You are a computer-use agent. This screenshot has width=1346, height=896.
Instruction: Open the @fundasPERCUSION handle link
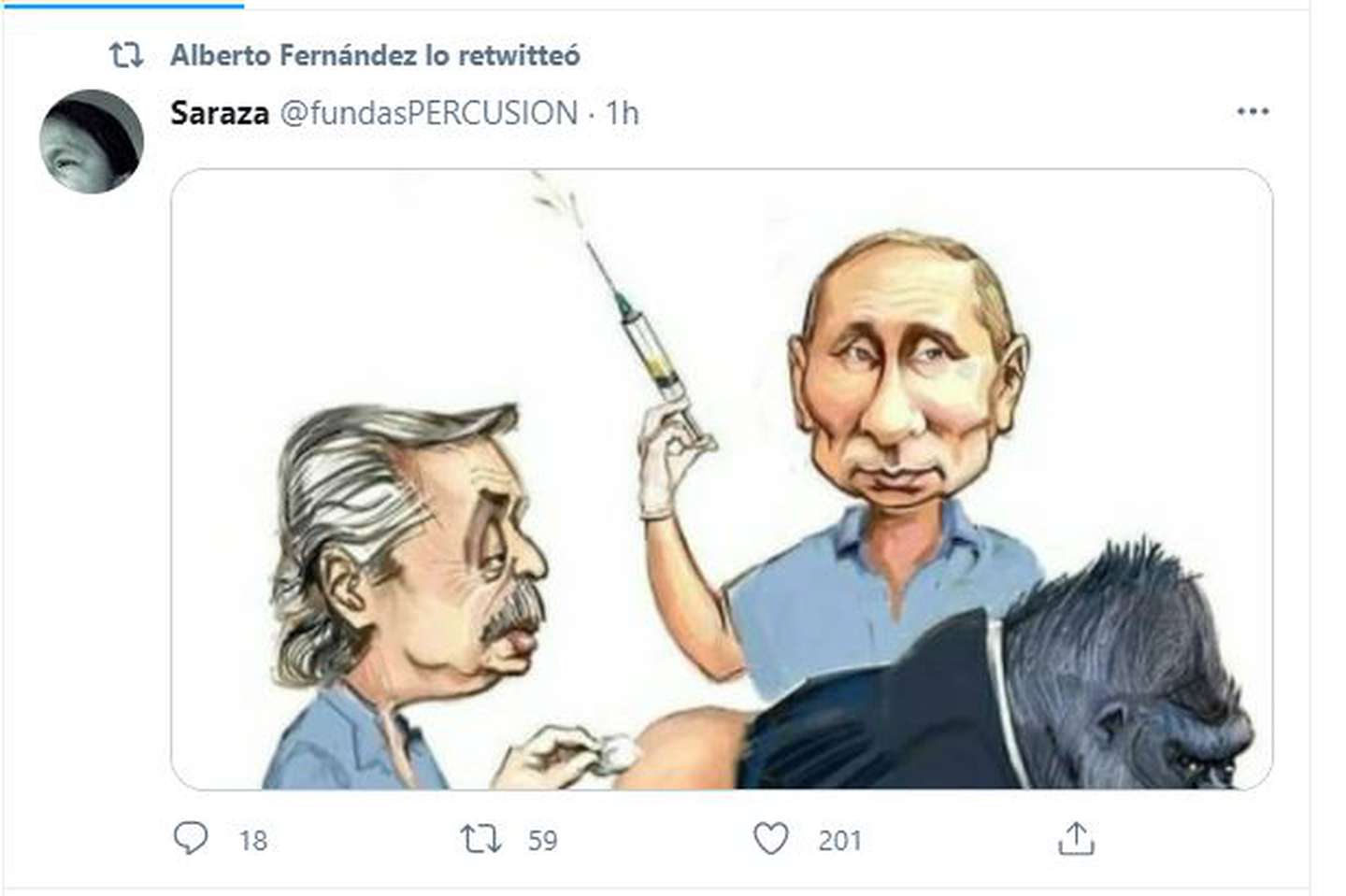point(429,113)
